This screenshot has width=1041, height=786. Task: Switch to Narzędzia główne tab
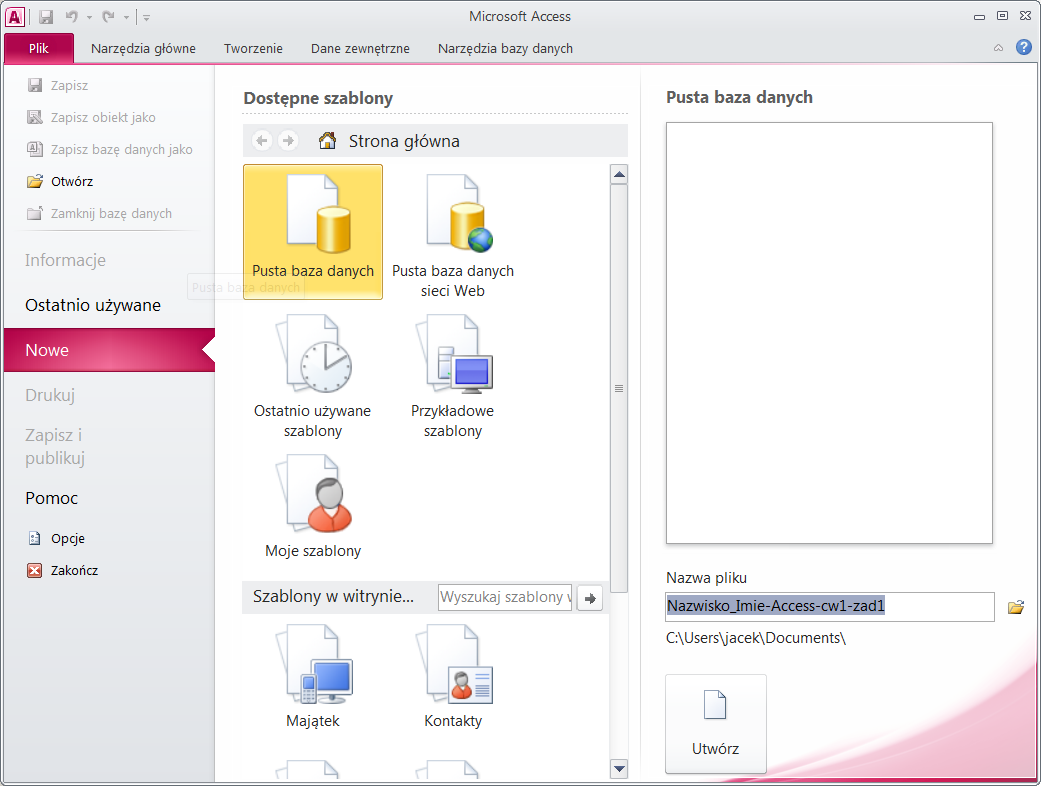pos(143,48)
